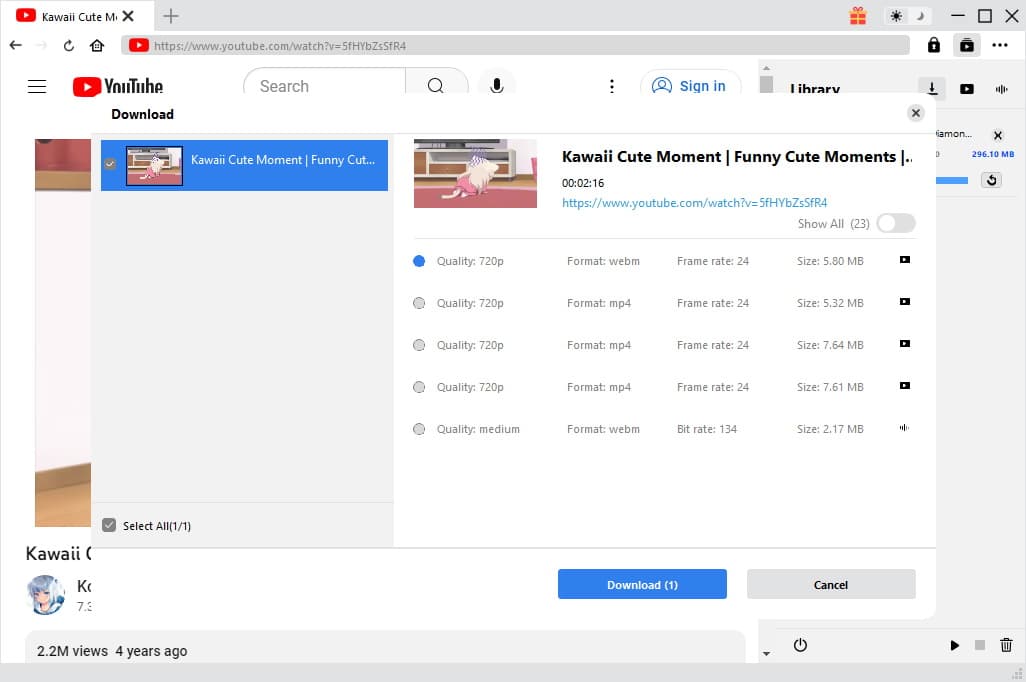Click the padlock icon beside address bar
1026x682 pixels.
[933, 45]
